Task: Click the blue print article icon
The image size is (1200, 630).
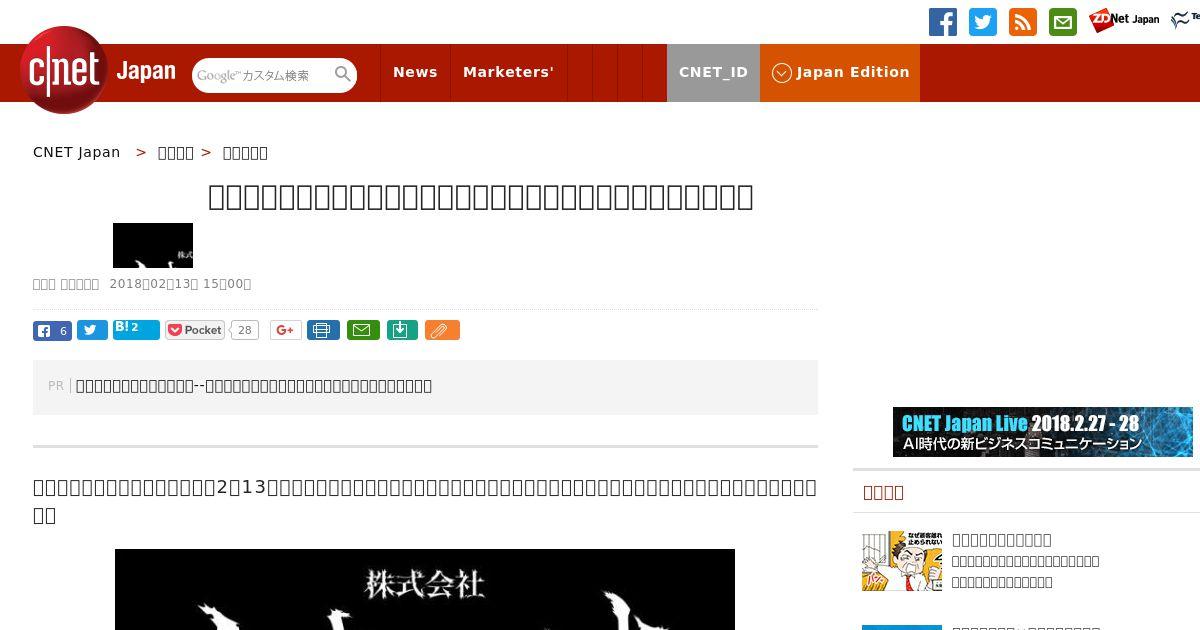Action: 323,330
